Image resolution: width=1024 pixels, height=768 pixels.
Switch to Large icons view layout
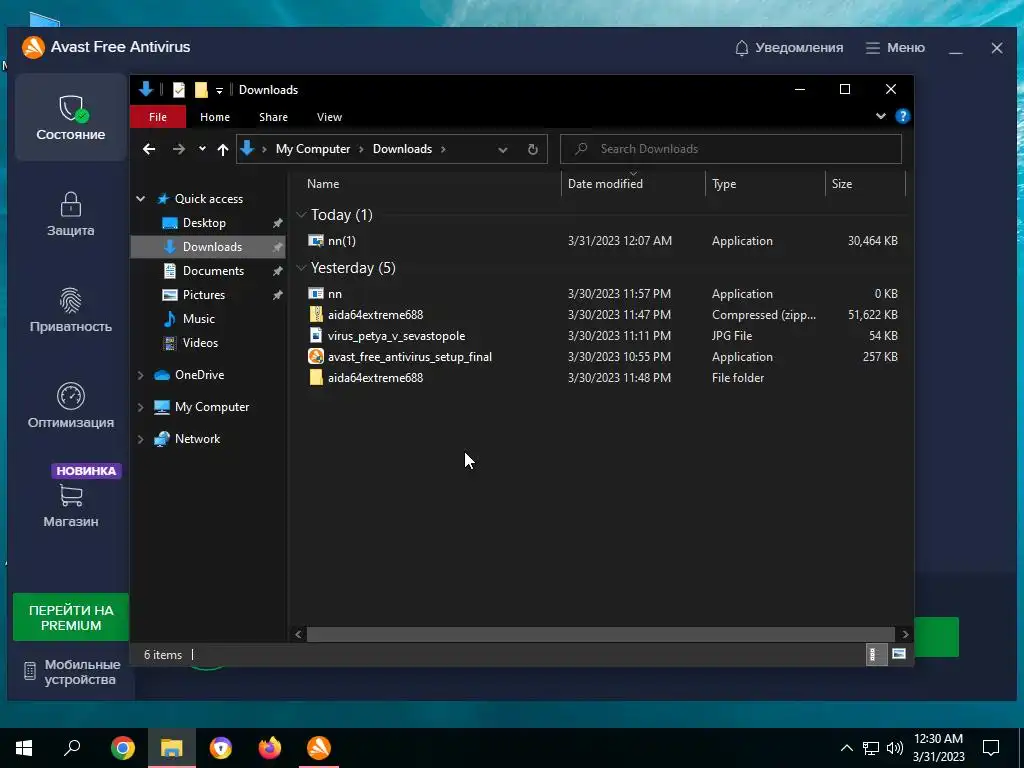[x=899, y=654]
